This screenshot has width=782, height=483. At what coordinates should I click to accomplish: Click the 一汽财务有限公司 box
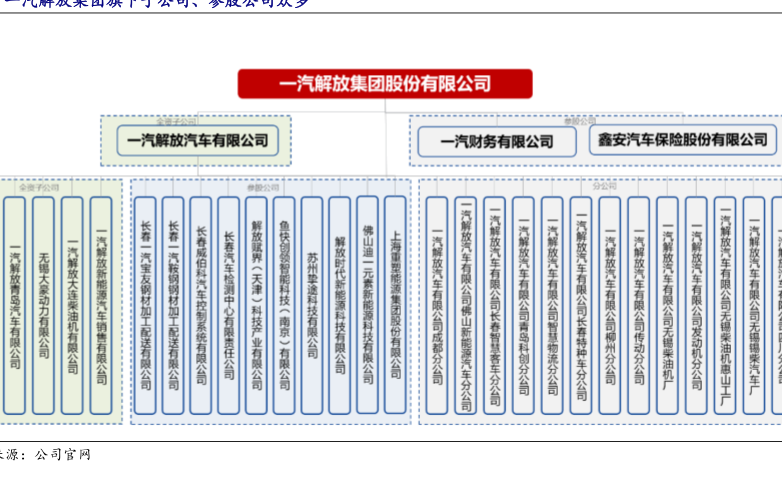(497, 141)
